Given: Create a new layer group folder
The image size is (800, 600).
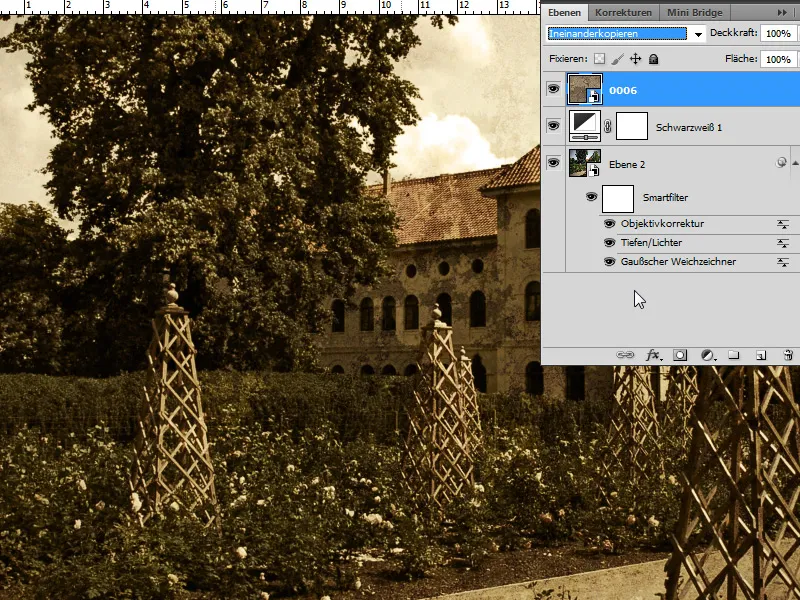Looking at the screenshot, I should (734, 355).
